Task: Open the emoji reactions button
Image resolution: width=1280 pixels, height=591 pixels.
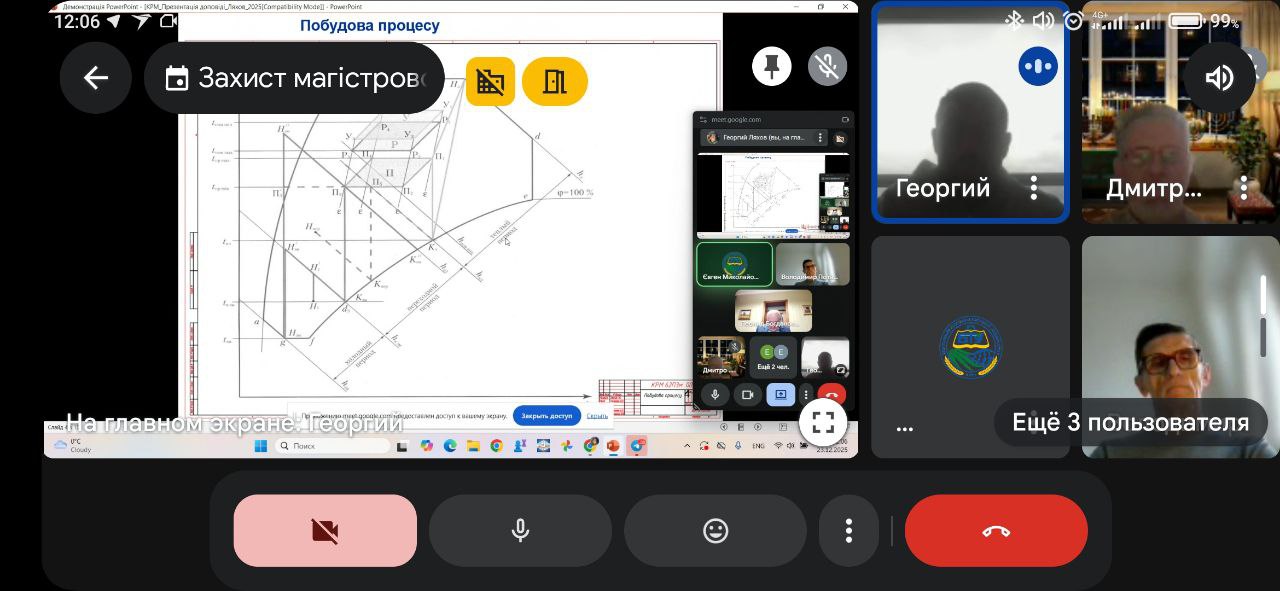Action: [x=715, y=530]
